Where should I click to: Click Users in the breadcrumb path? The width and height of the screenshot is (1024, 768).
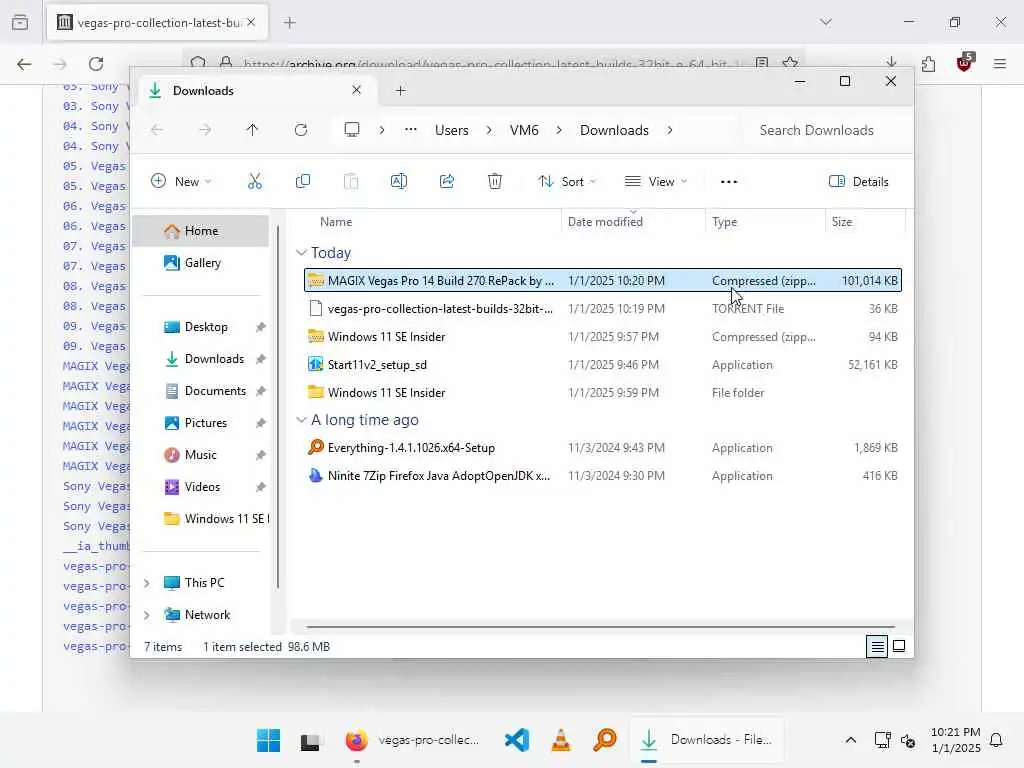point(452,130)
